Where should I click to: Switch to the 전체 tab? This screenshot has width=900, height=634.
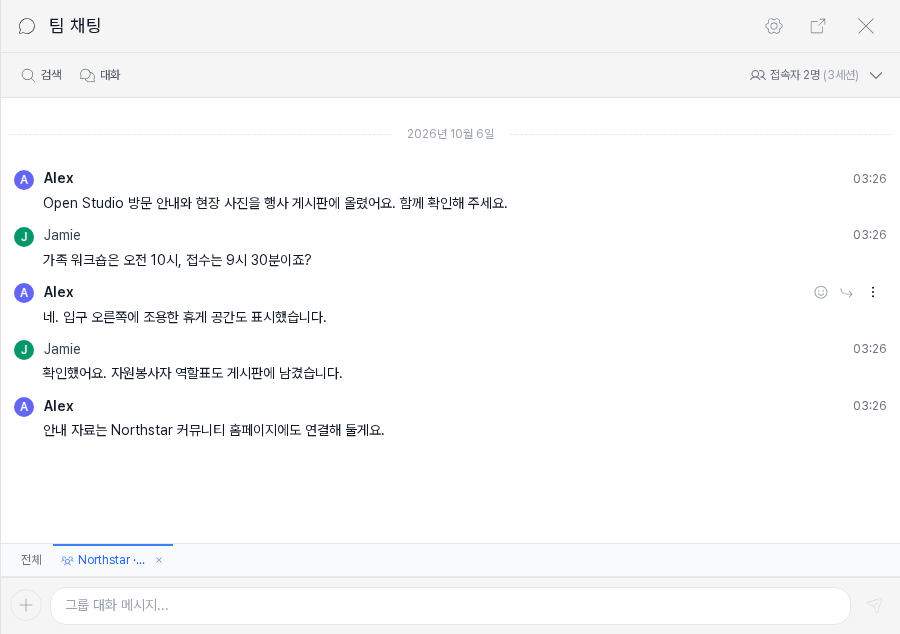tap(32, 560)
